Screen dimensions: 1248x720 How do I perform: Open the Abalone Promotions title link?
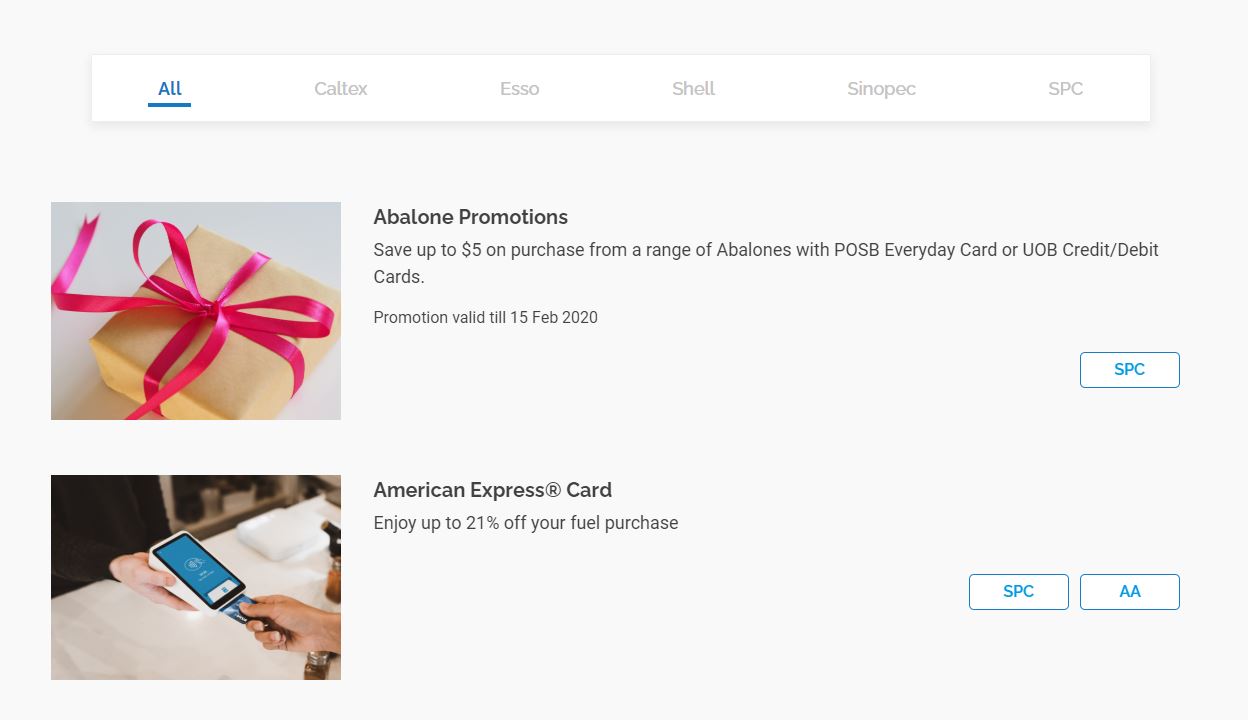470,217
